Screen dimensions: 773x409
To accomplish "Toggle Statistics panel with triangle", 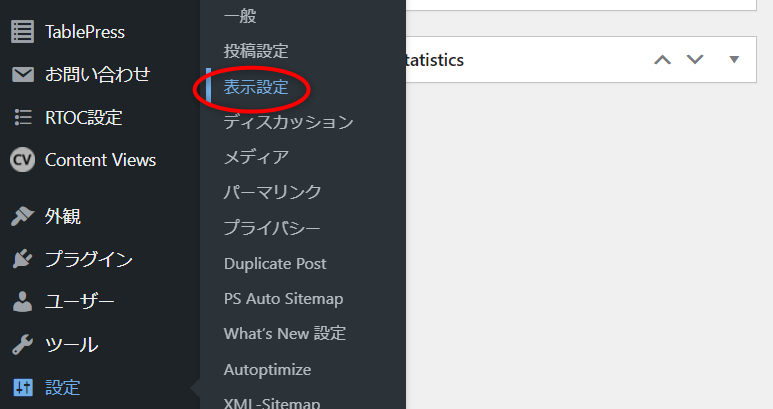I will pyautogui.click(x=734, y=60).
